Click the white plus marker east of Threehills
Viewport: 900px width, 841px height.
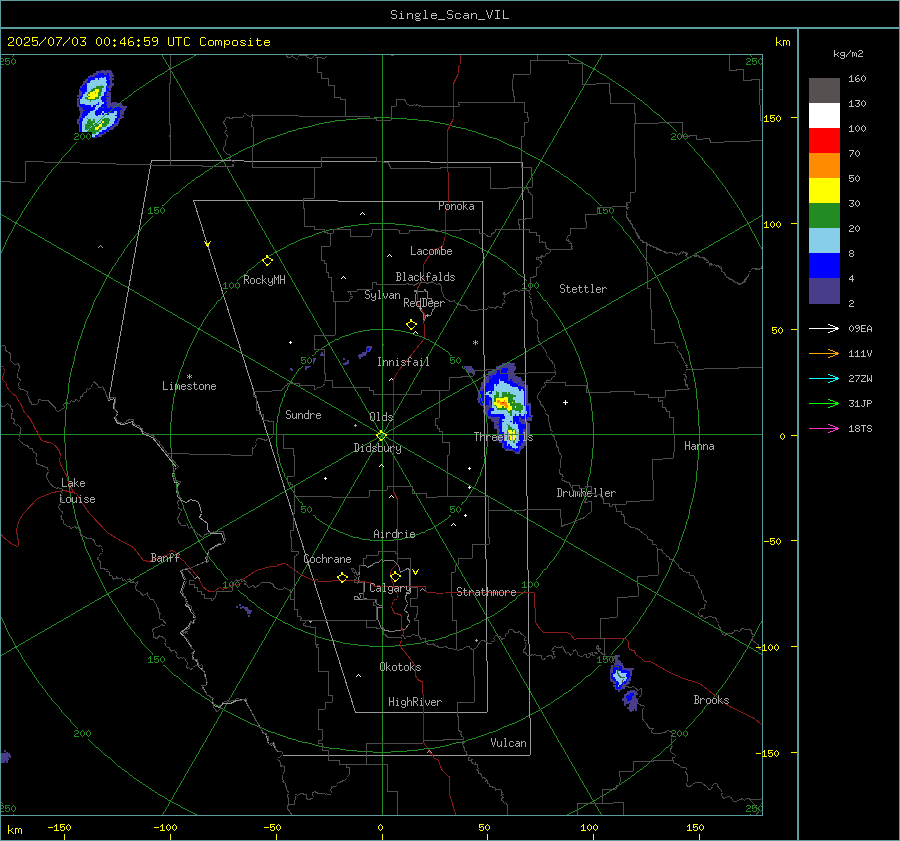click(565, 402)
